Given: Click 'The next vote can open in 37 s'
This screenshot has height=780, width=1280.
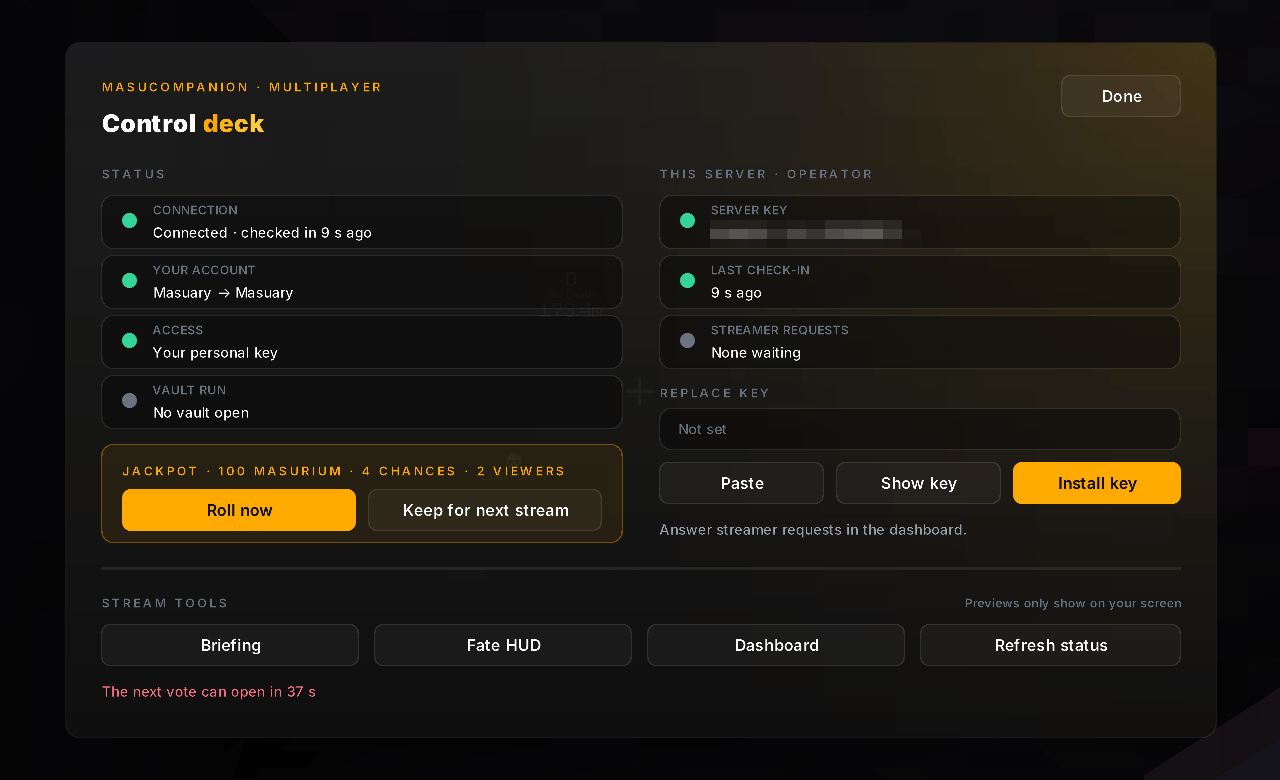Looking at the screenshot, I should click(x=209, y=692).
